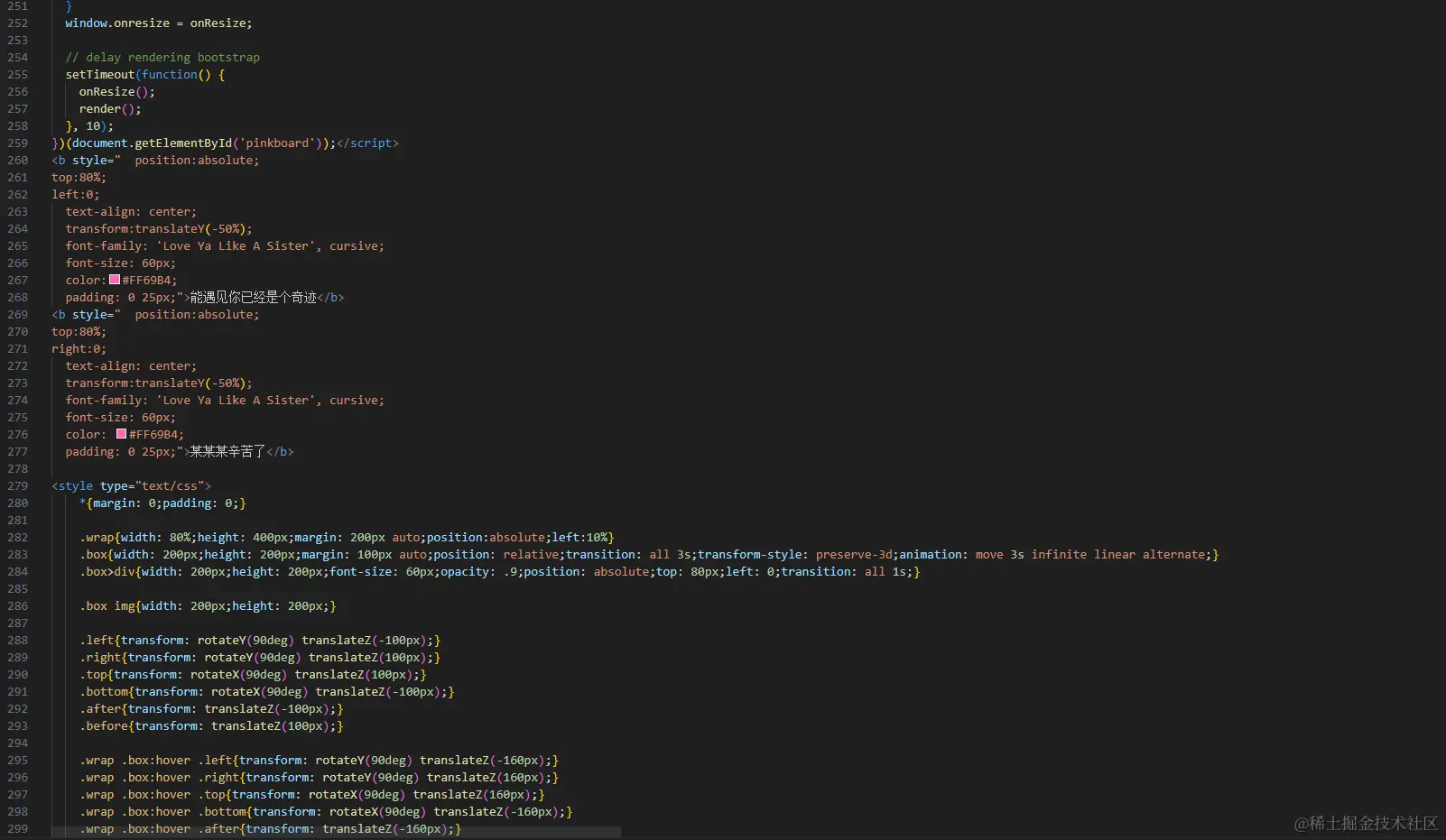1446x840 pixels.
Task: Click 'transform:translateY(-50%);' on line 264
Action: pos(159,229)
